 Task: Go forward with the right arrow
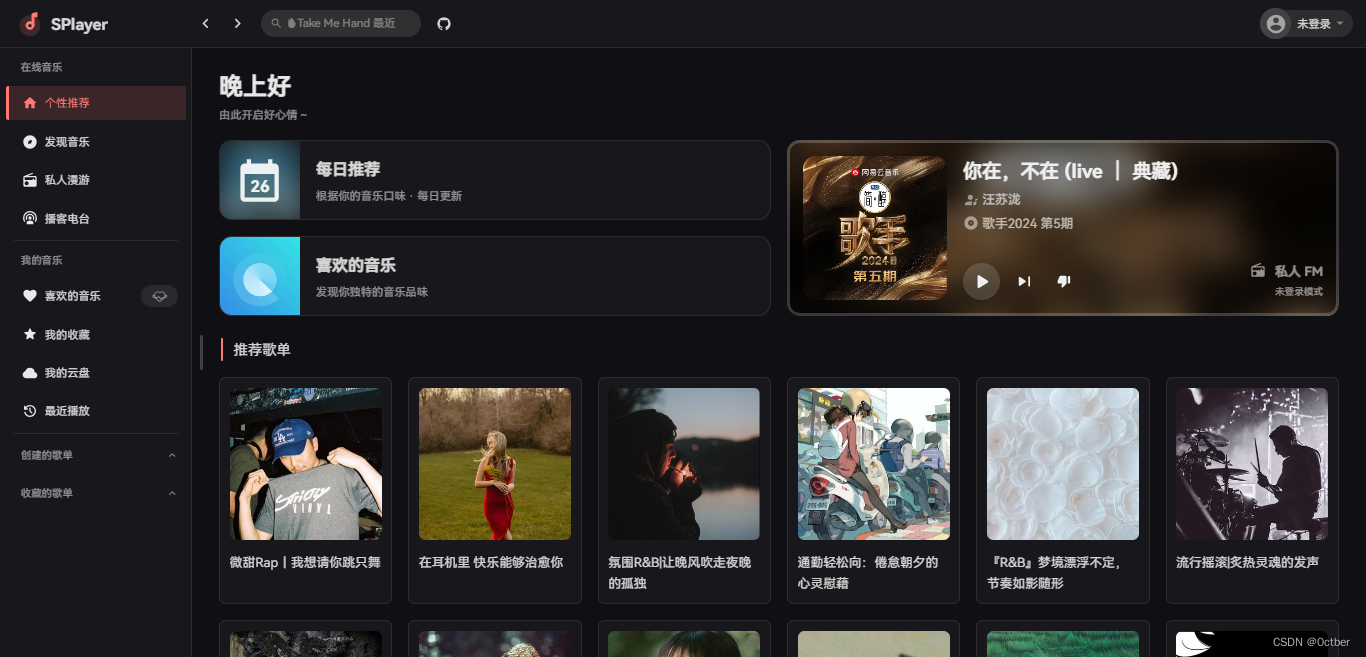(x=237, y=23)
